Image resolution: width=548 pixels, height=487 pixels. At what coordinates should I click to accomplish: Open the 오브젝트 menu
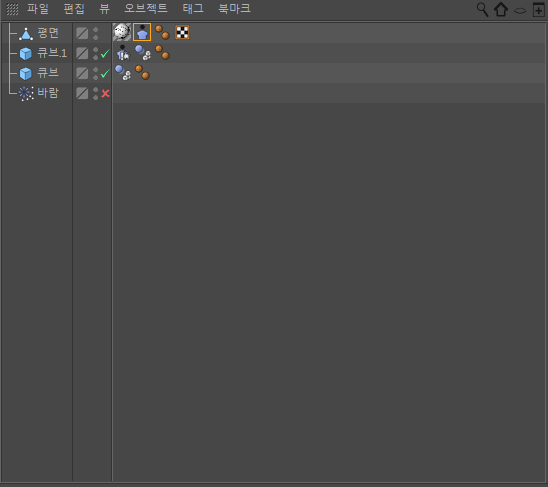point(146,9)
